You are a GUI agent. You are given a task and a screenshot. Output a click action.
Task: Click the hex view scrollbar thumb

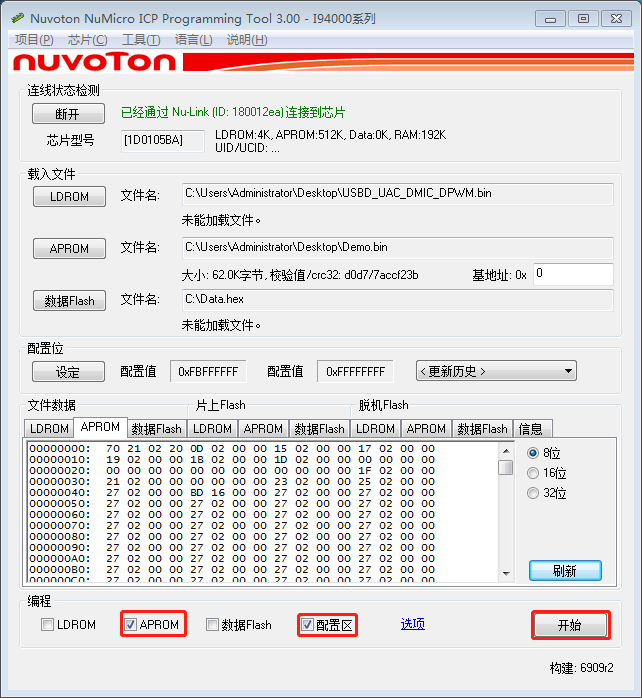coord(506,467)
